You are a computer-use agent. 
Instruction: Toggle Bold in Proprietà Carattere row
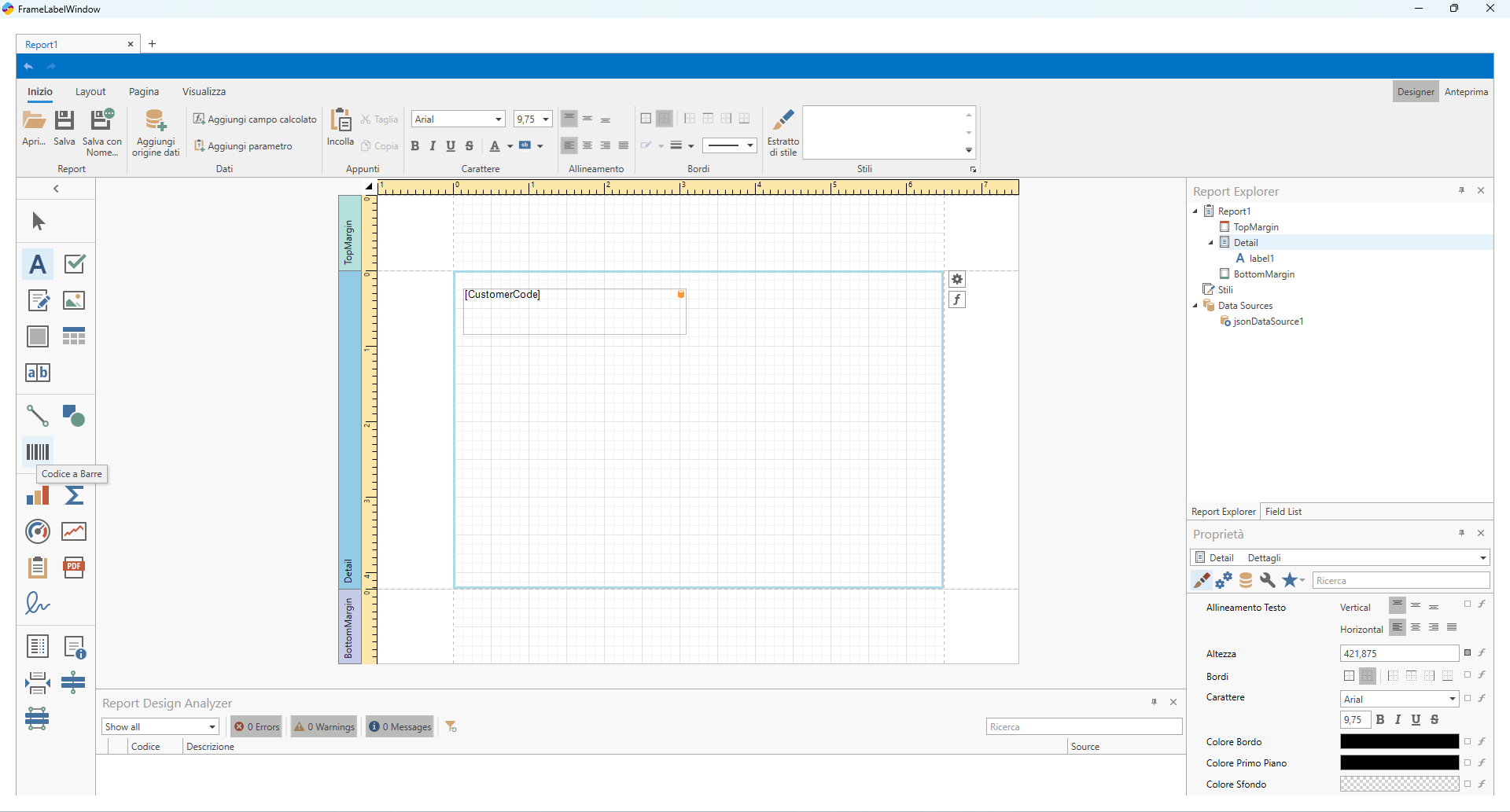(x=1380, y=719)
